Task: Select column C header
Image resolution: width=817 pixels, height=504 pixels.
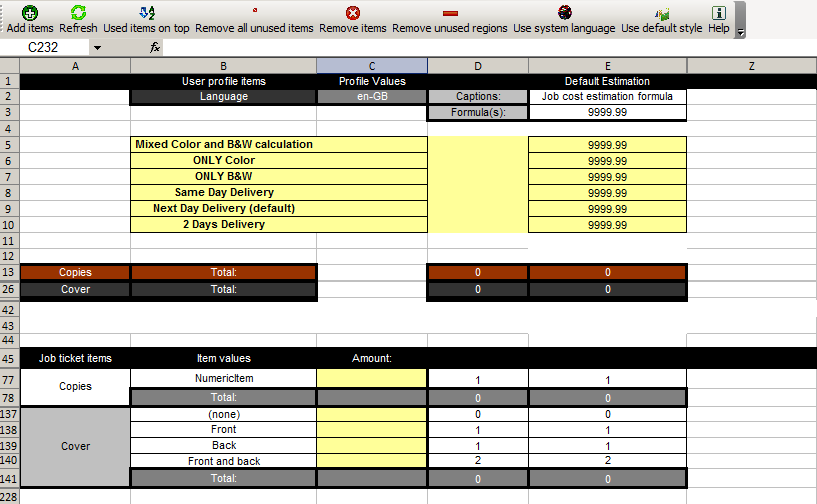Action: [x=372, y=65]
